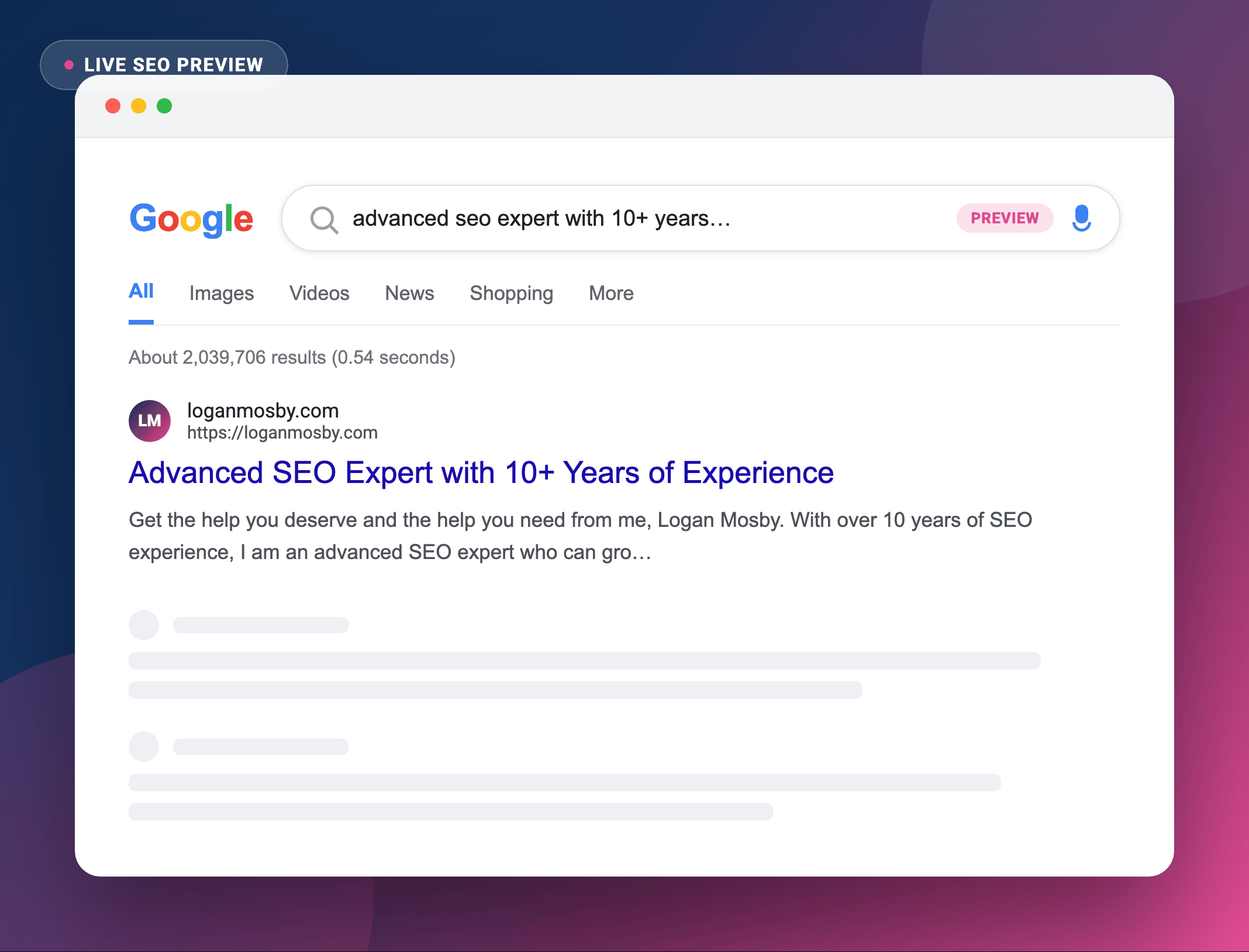Click the red close window dot
The width and height of the screenshot is (1249, 952).
click(113, 106)
